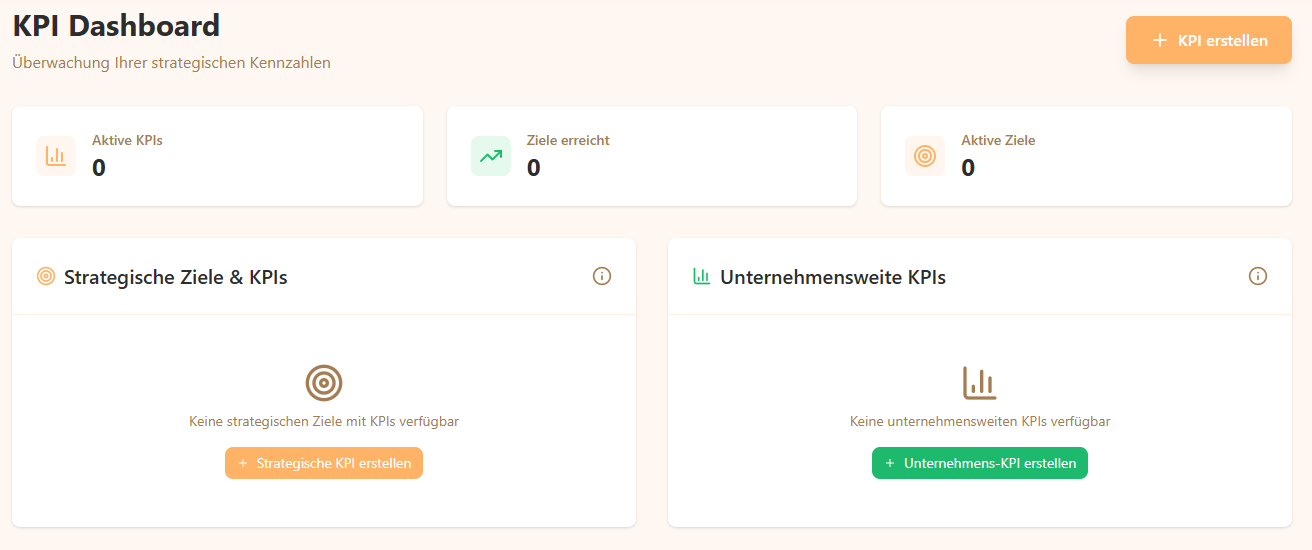
Task: Click the large brown bar chart empty-state icon
Action: click(x=980, y=383)
